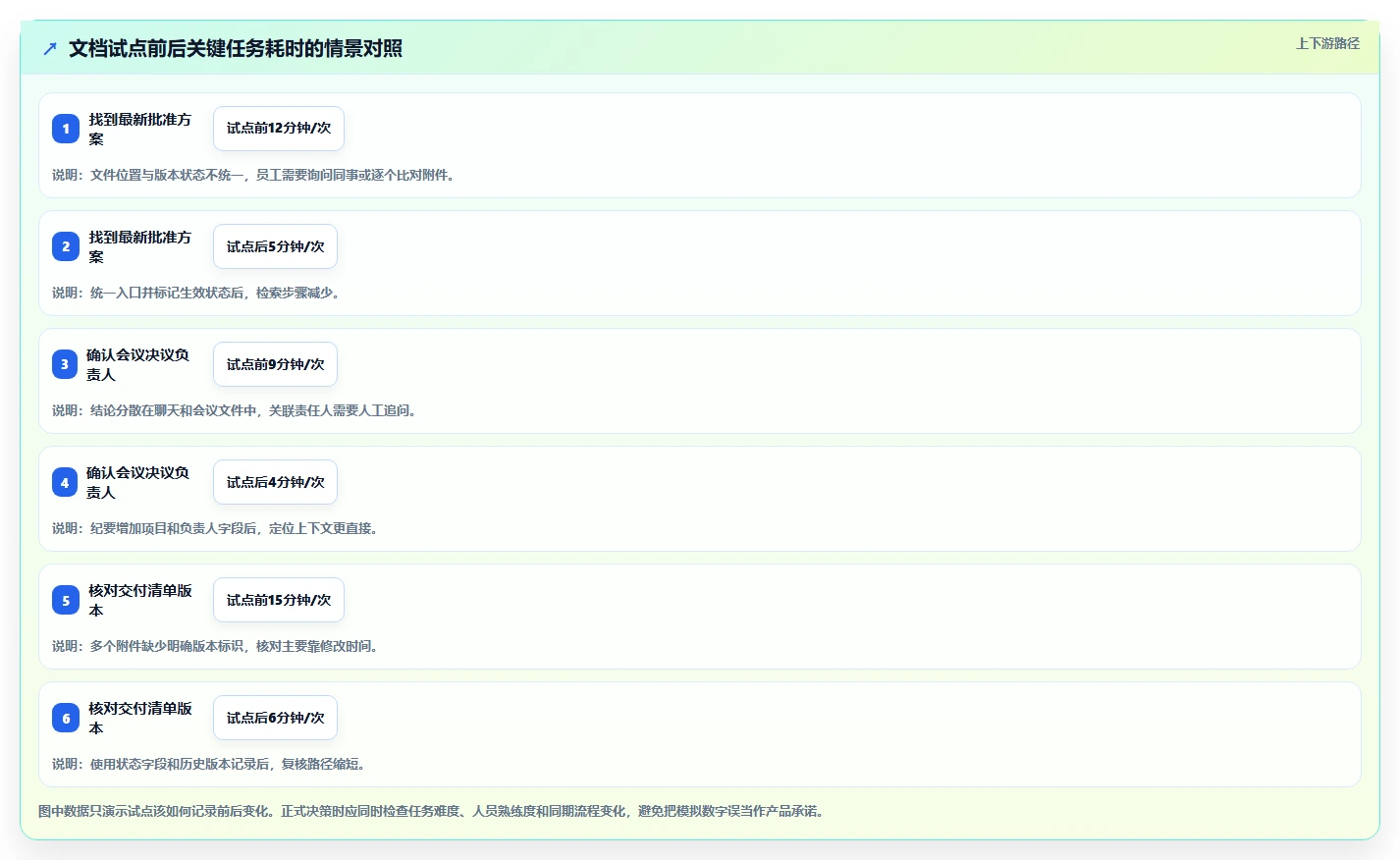The width and height of the screenshot is (1400, 860).
Task: Click 找到最新批准方案 label in step 1
Action: pyautogui.click(x=140, y=129)
